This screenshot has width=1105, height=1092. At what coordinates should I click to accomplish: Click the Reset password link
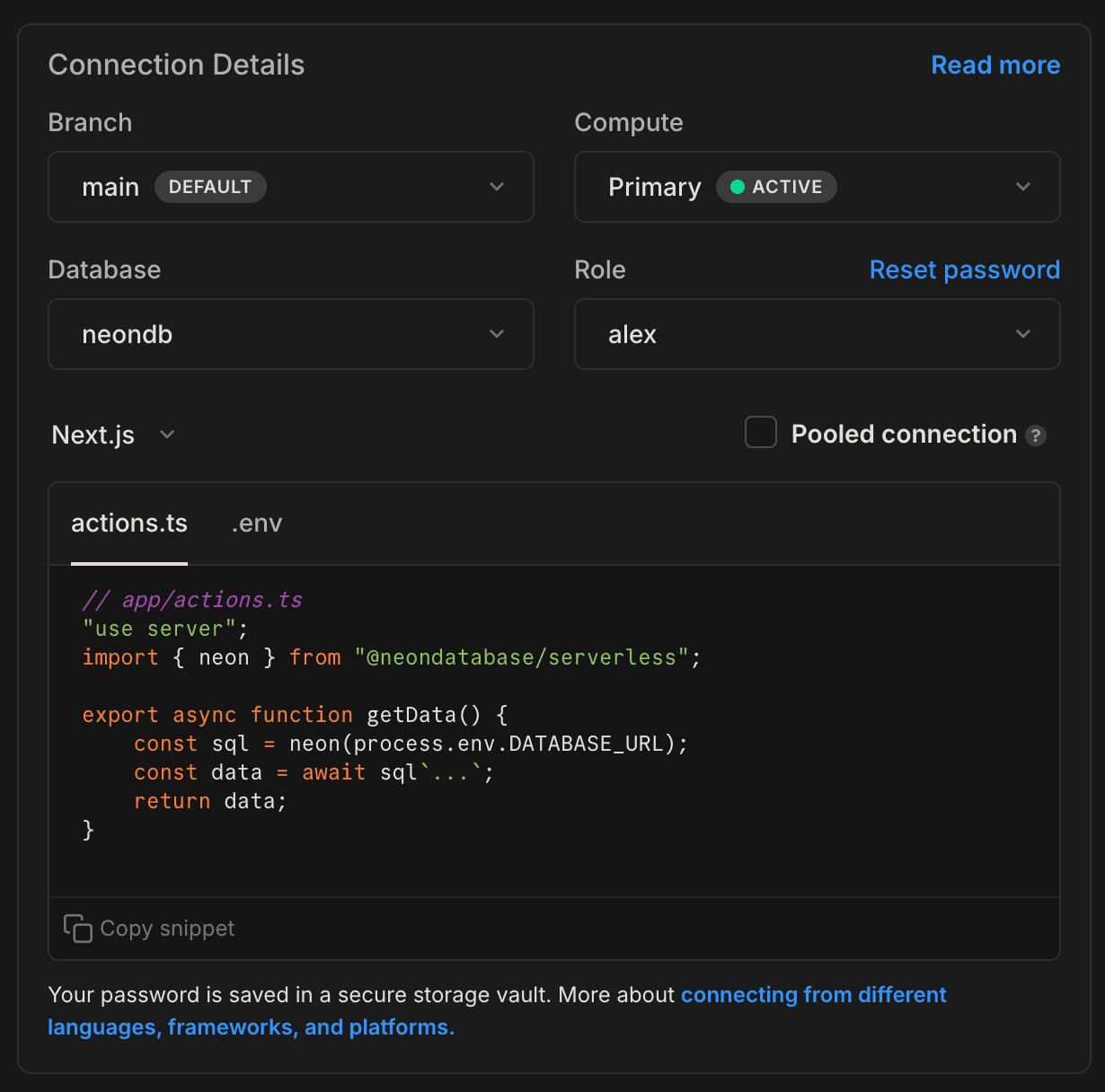[x=964, y=269]
